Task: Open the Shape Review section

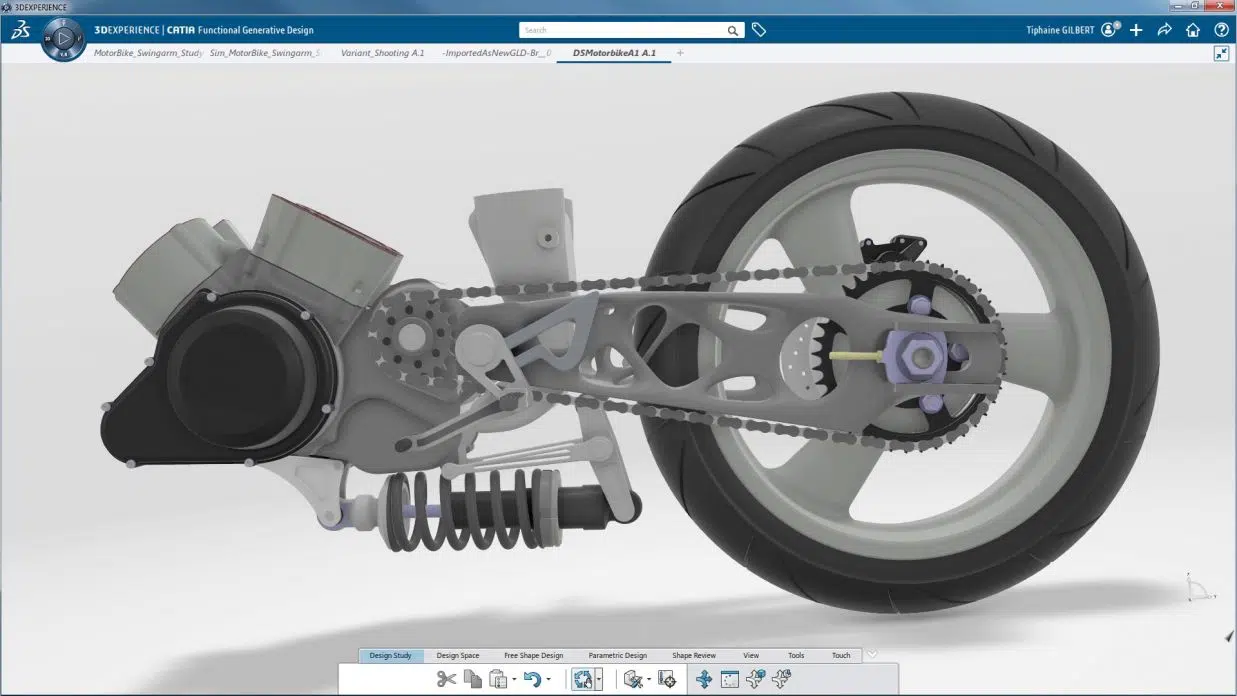Action: coord(694,655)
